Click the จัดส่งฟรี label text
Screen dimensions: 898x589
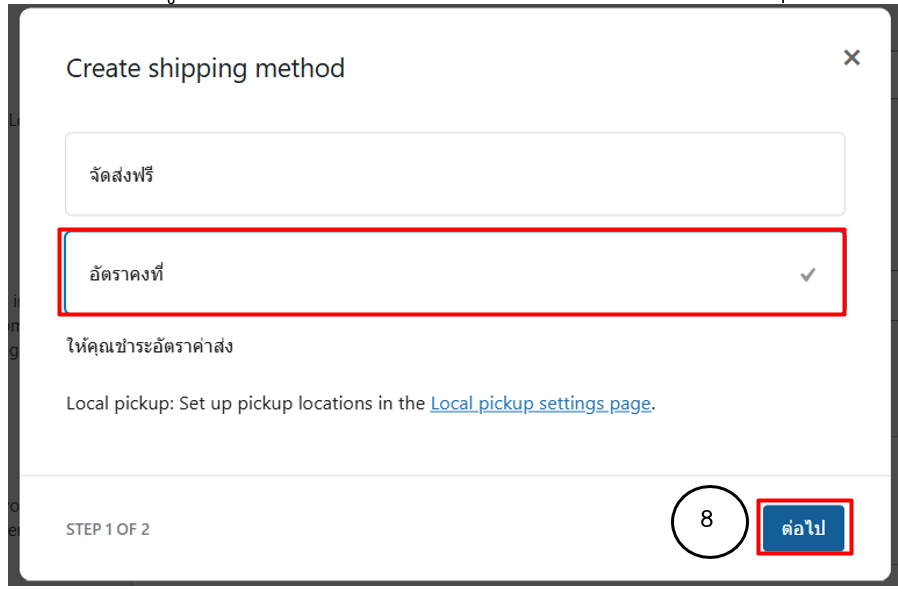click(121, 176)
